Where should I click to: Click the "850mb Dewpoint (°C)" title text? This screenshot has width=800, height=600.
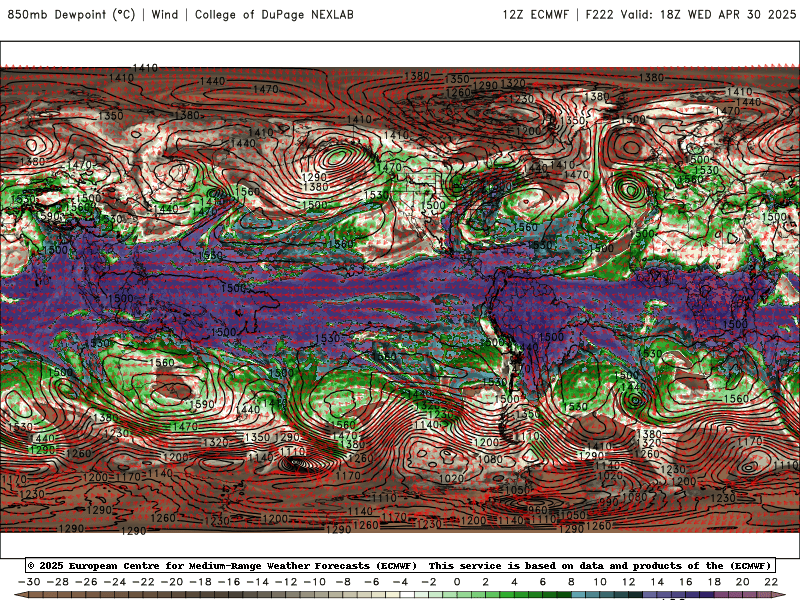pos(71,14)
